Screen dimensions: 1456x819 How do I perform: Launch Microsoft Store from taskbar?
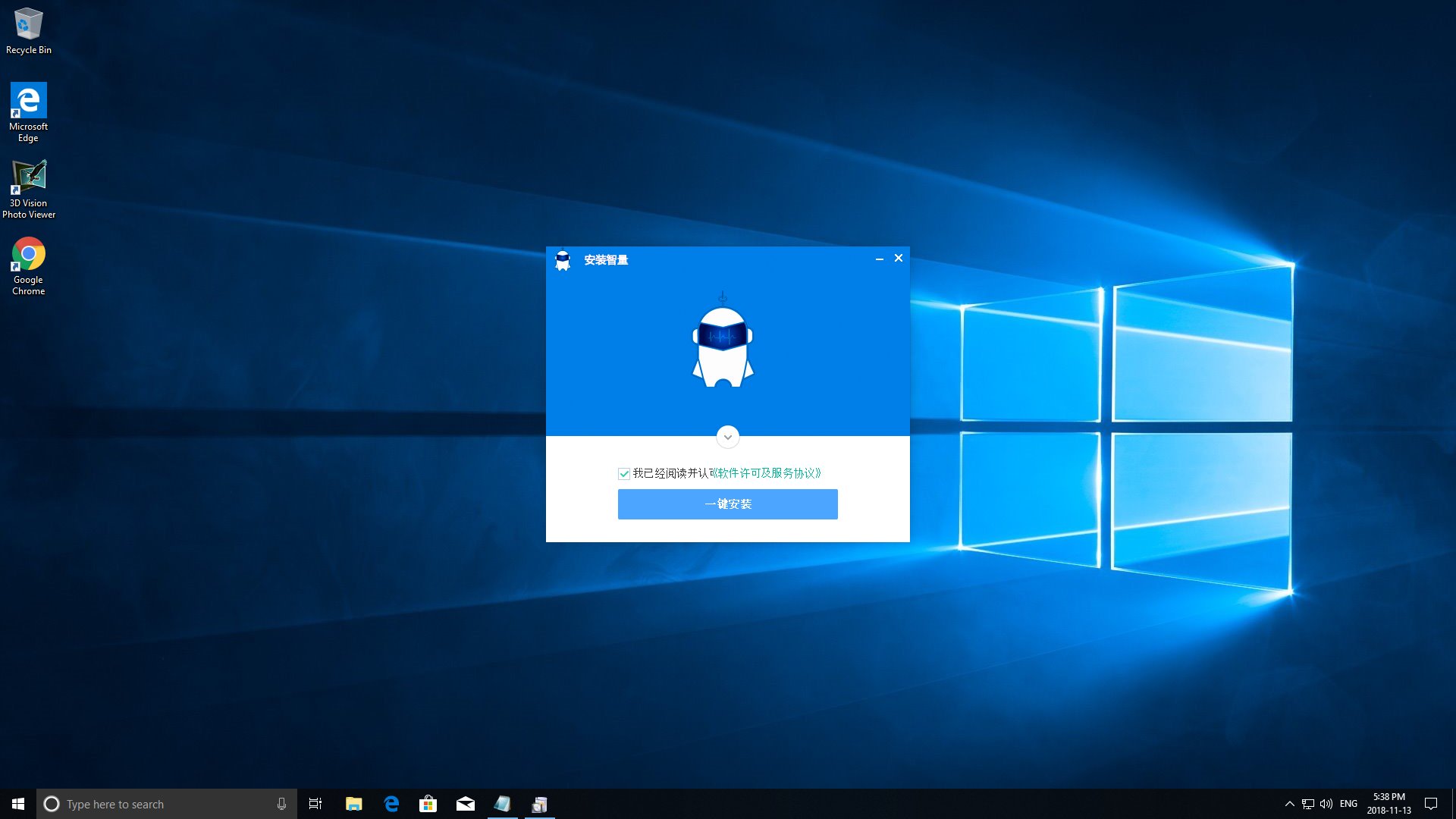[428, 804]
